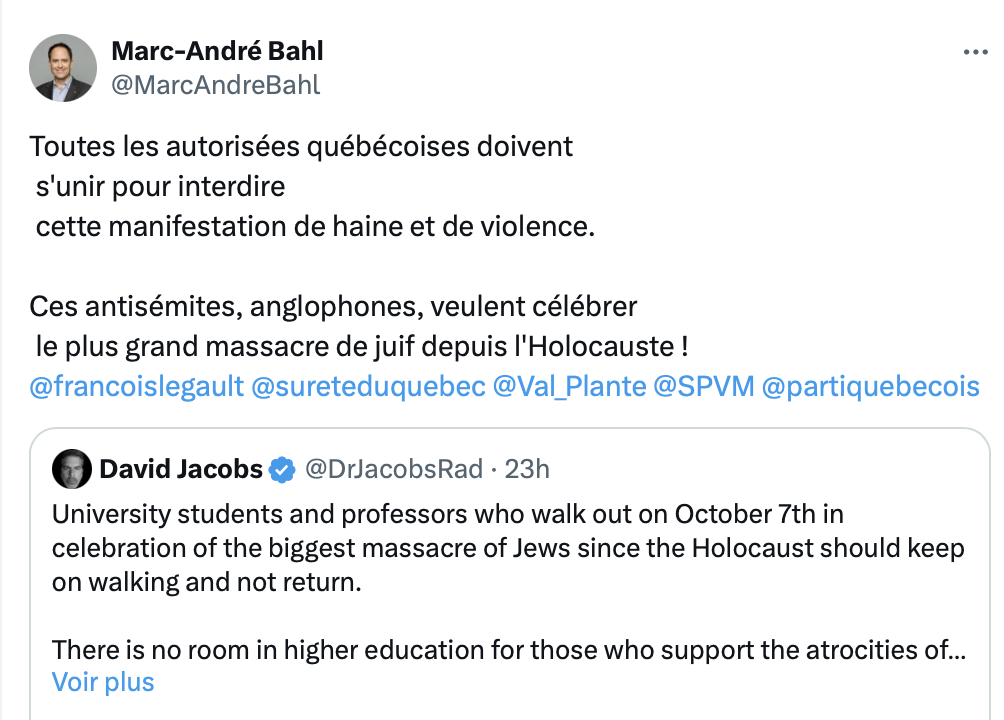Click the 'Ces antisémites, anglophones' paragraph
Image resolution: width=1004 pixels, height=720 pixels.
tap(359, 327)
